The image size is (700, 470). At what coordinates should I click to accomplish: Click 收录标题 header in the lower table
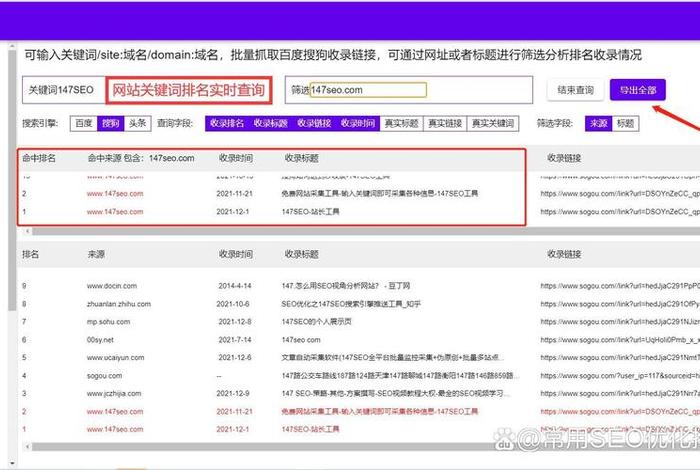click(x=301, y=254)
